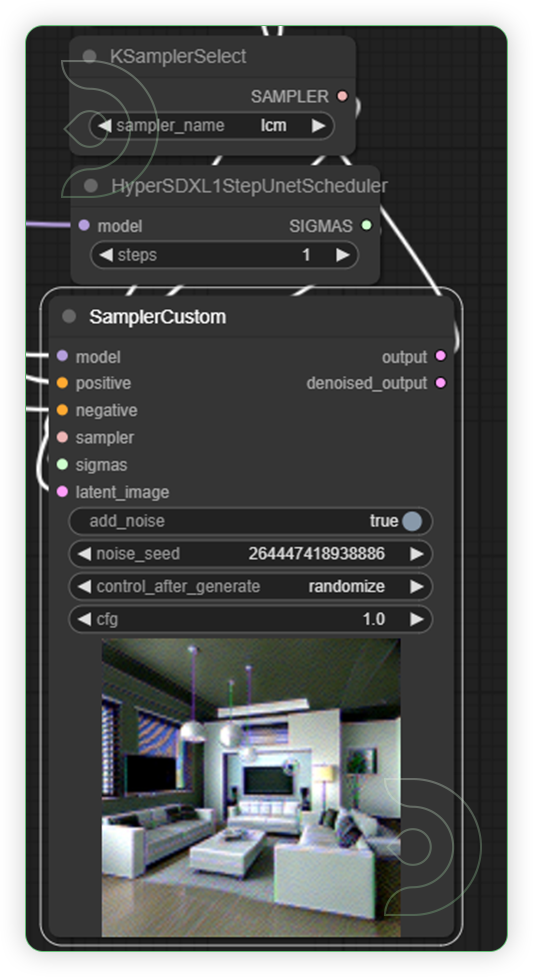The width and height of the screenshot is (533, 977).
Task: Click the denoised_output socket
Action: pyautogui.click(x=441, y=383)
